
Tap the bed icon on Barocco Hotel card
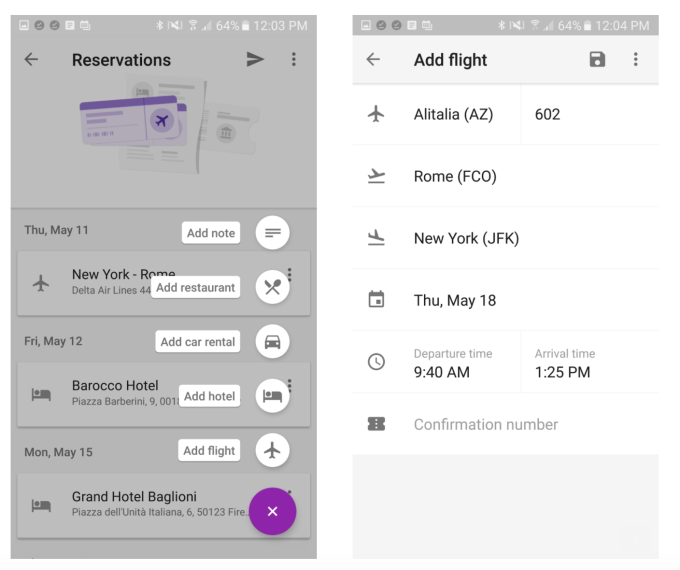[41, 394]
